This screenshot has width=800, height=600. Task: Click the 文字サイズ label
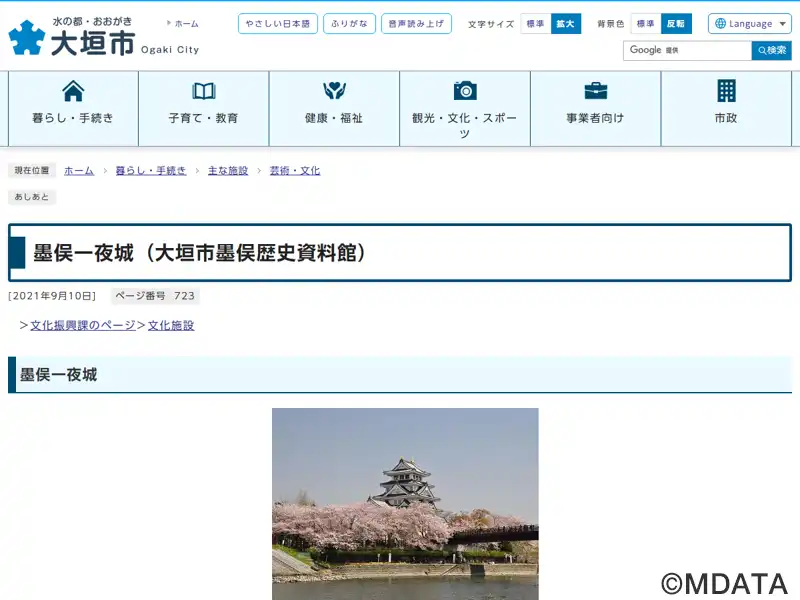[491, 24]
